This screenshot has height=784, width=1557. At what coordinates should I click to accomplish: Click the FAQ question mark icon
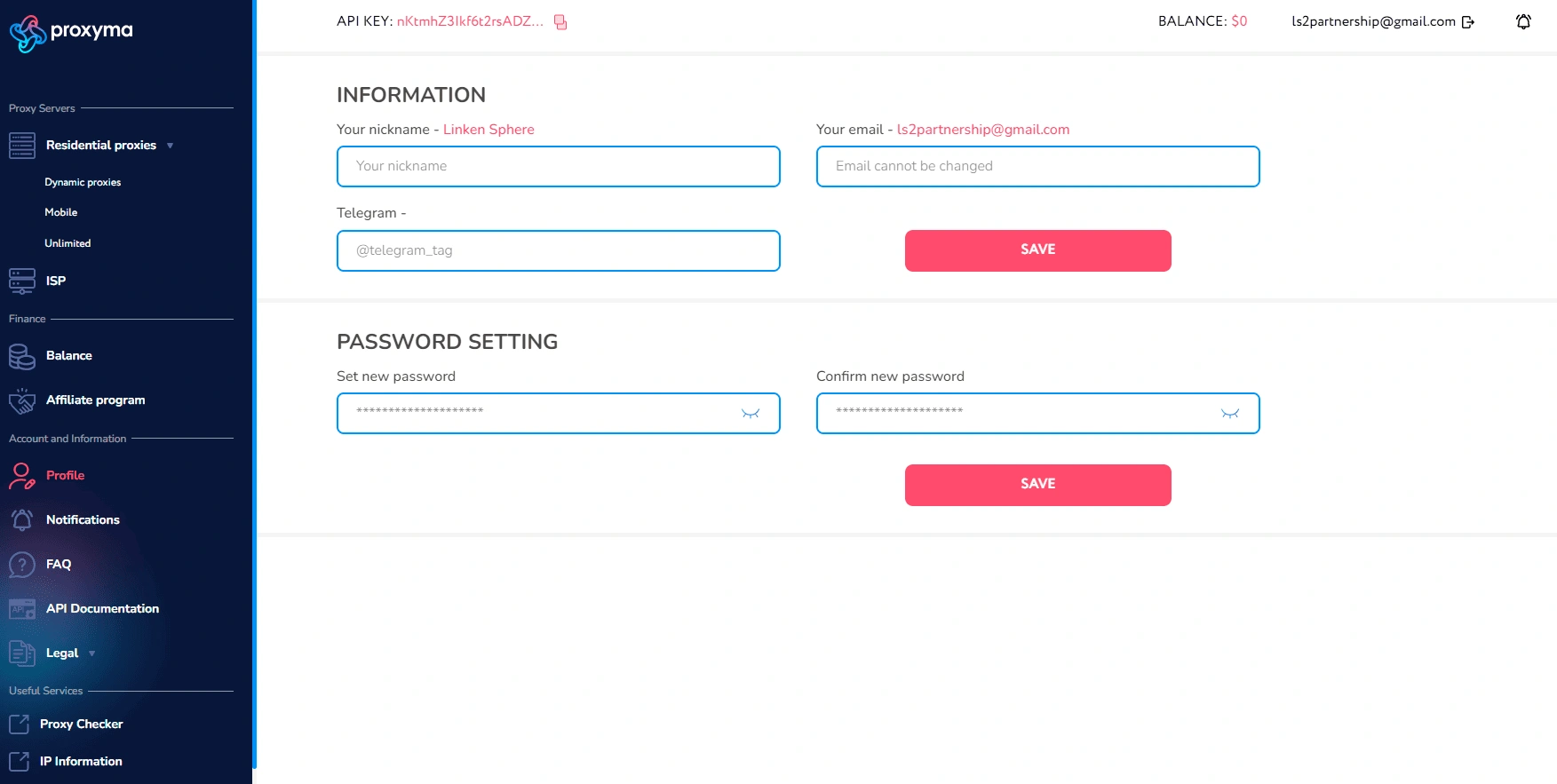click(22, 565)
